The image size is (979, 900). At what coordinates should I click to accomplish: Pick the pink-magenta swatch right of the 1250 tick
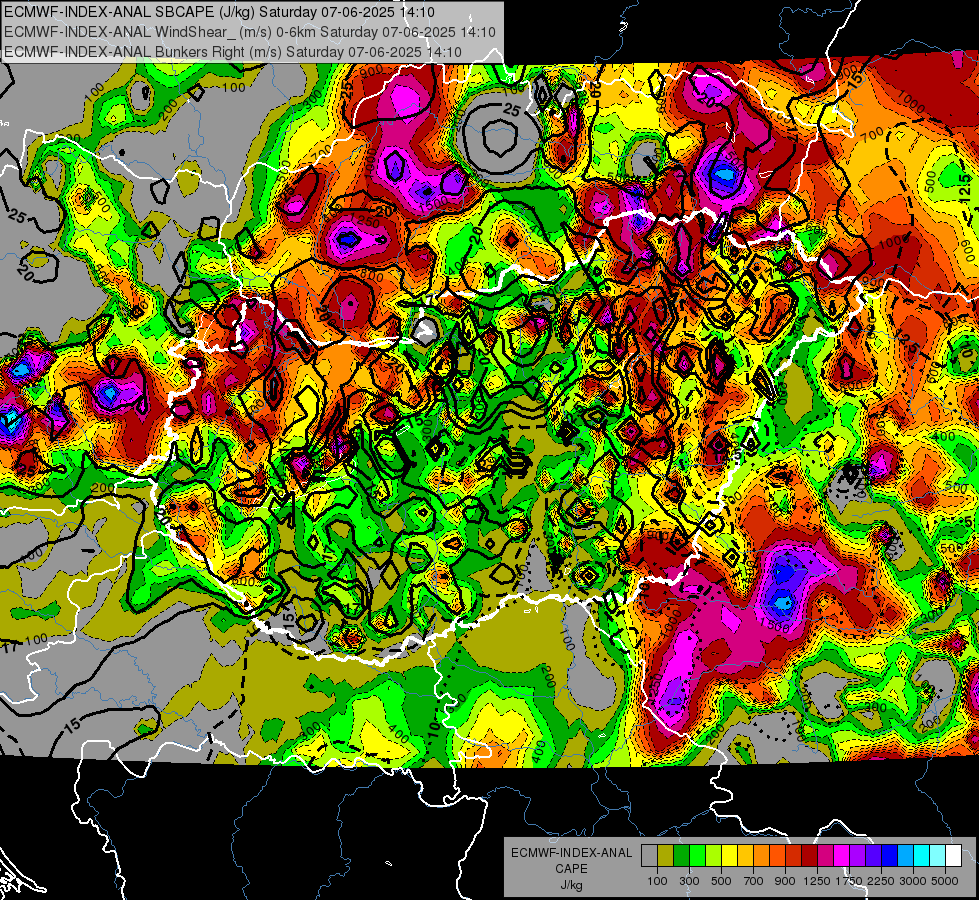coord(826,856)
